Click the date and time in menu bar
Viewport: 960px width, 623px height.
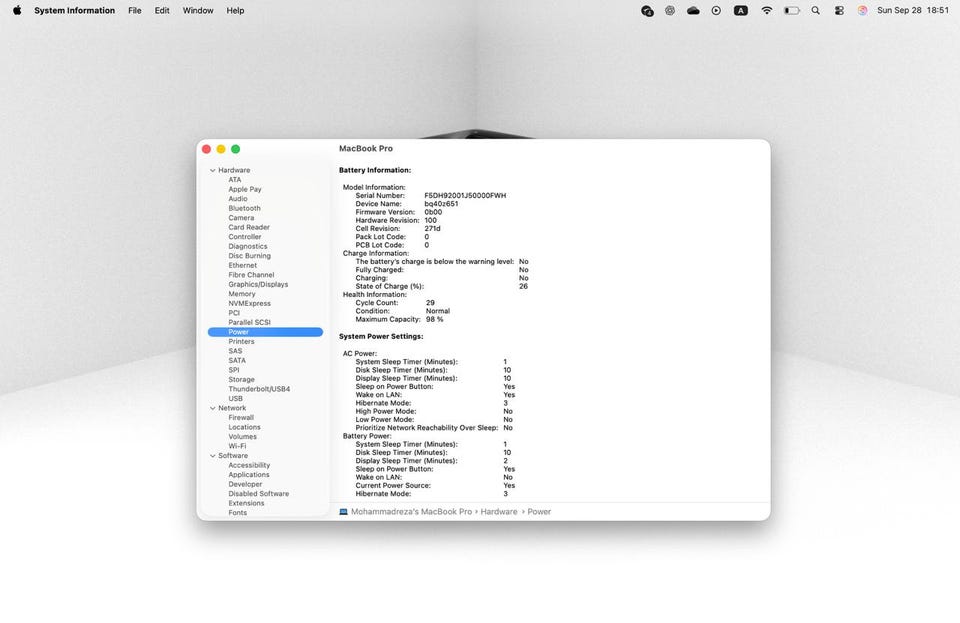(x=913, y=10)
